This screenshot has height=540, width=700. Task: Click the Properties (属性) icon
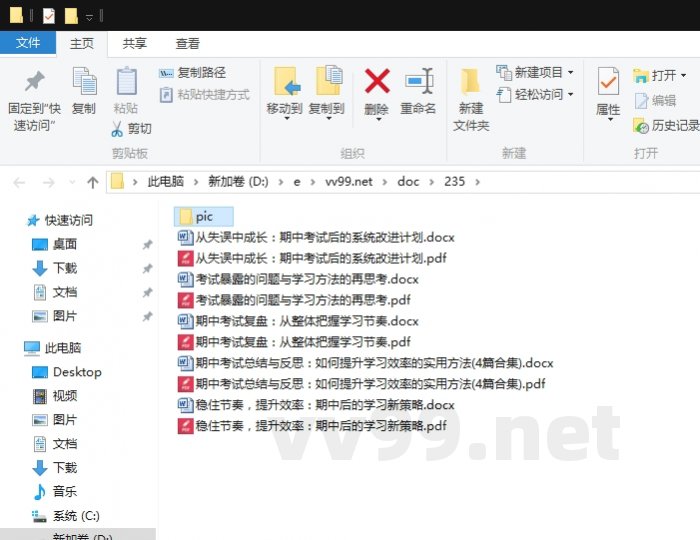click(x=608, y=81)
